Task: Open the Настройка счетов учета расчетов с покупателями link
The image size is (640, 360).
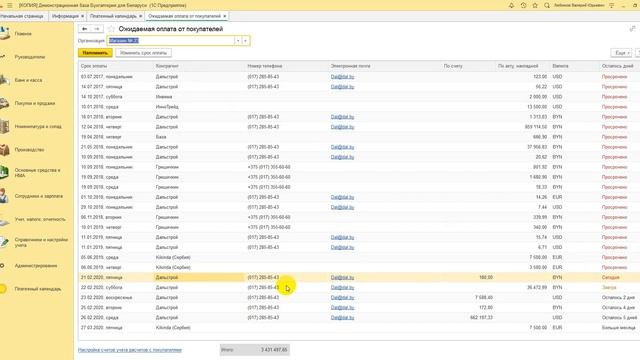Action: (x=130, y=350)
